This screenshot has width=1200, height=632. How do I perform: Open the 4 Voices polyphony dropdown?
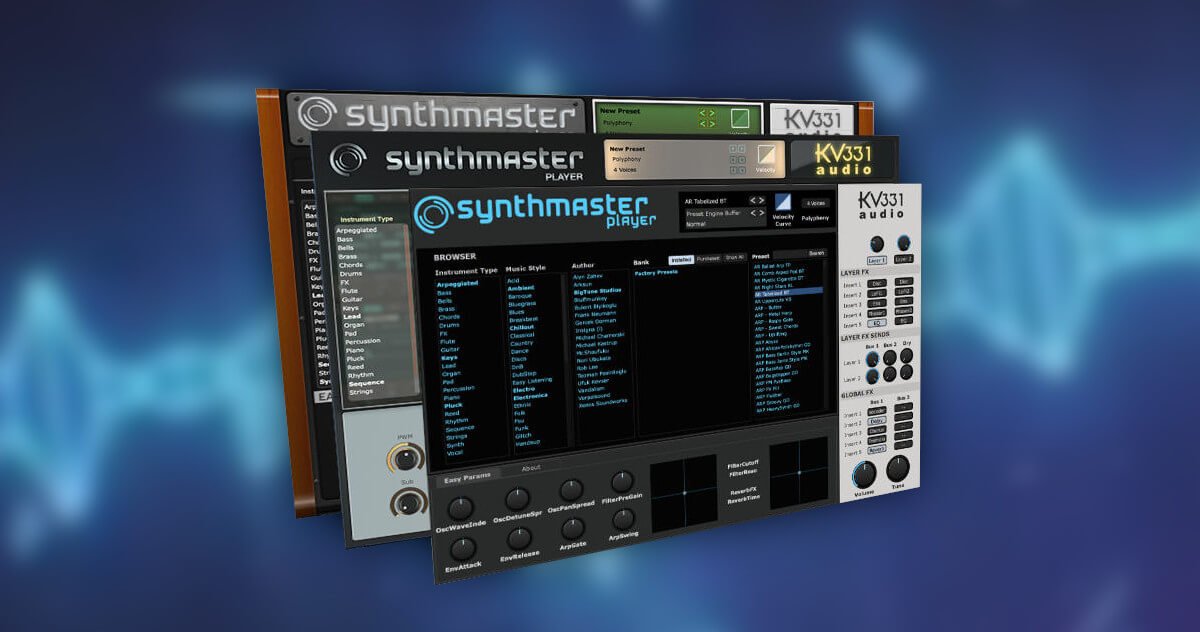pos(815,203)
